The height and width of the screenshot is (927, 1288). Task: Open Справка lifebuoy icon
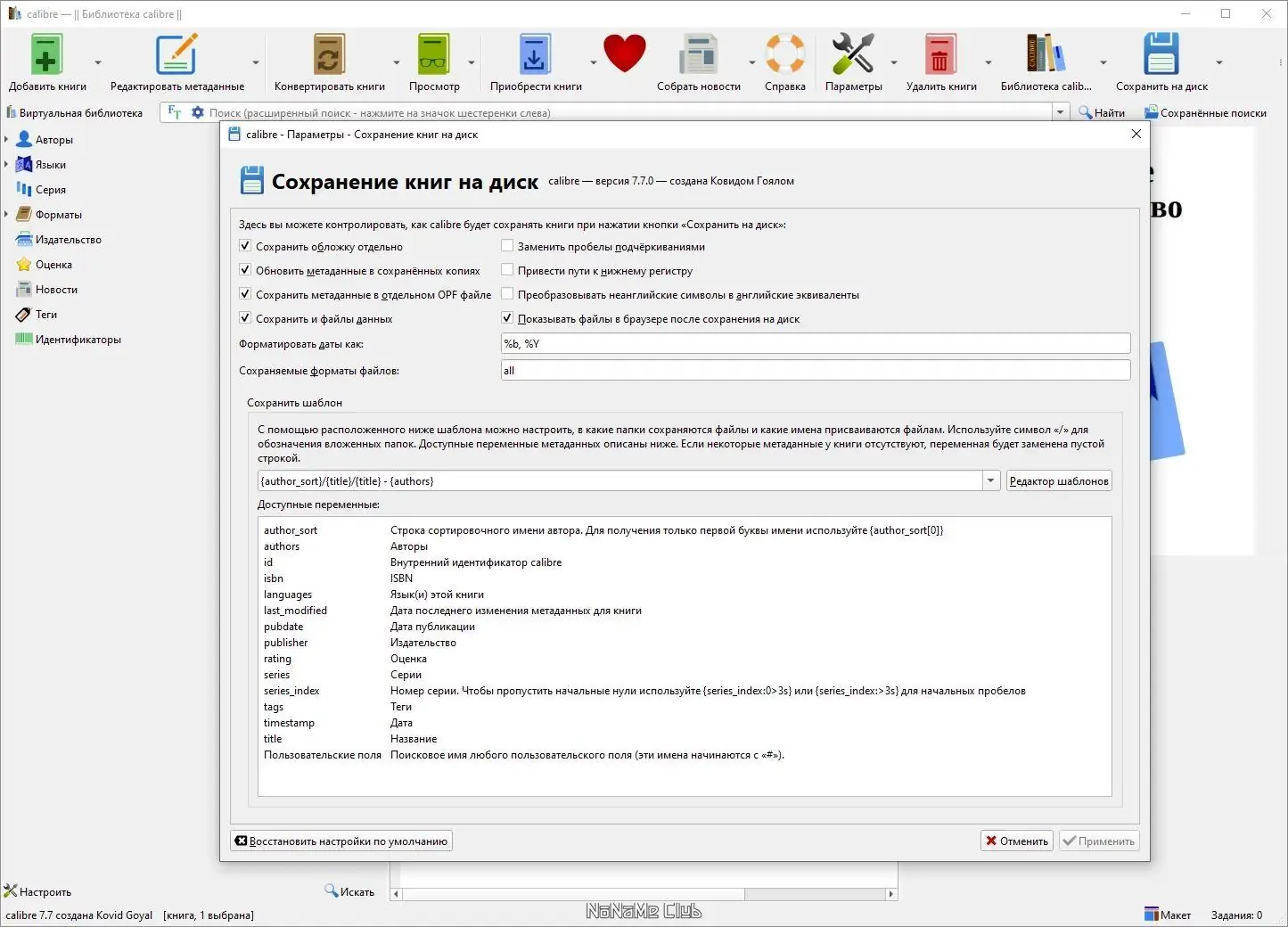785,54
